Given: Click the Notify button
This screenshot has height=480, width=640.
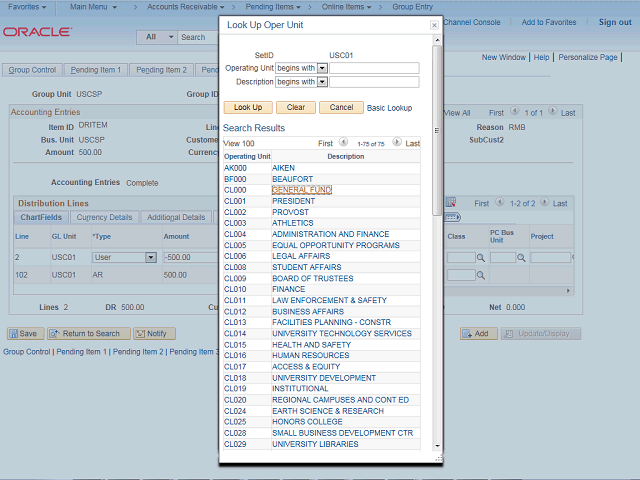Looking at the screenshot, I should click(154, 333).
